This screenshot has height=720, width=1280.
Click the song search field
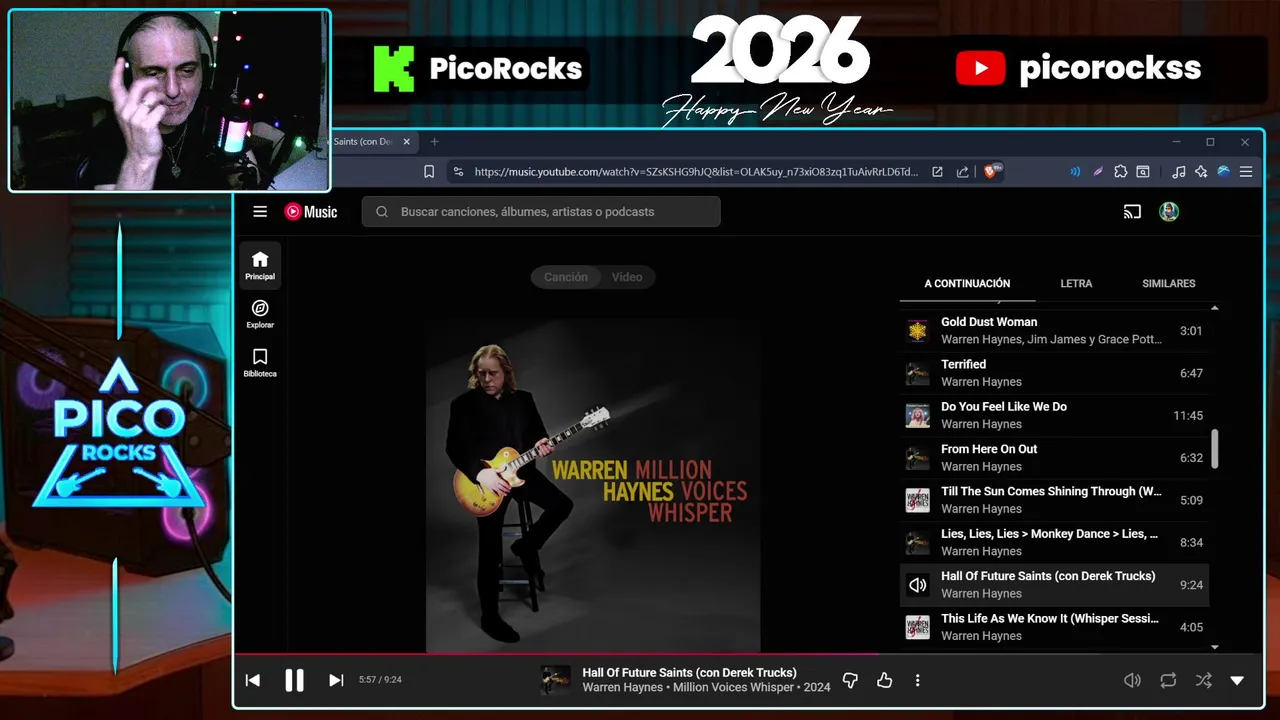pos(541,211)
